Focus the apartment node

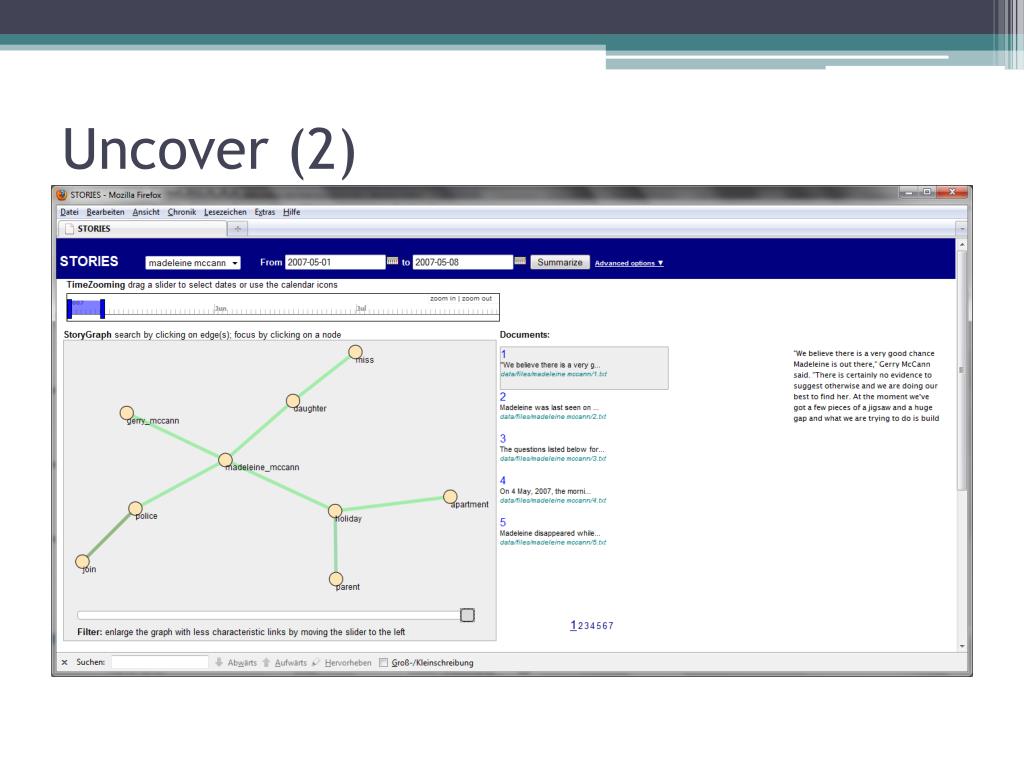click(x=450, y=496)
